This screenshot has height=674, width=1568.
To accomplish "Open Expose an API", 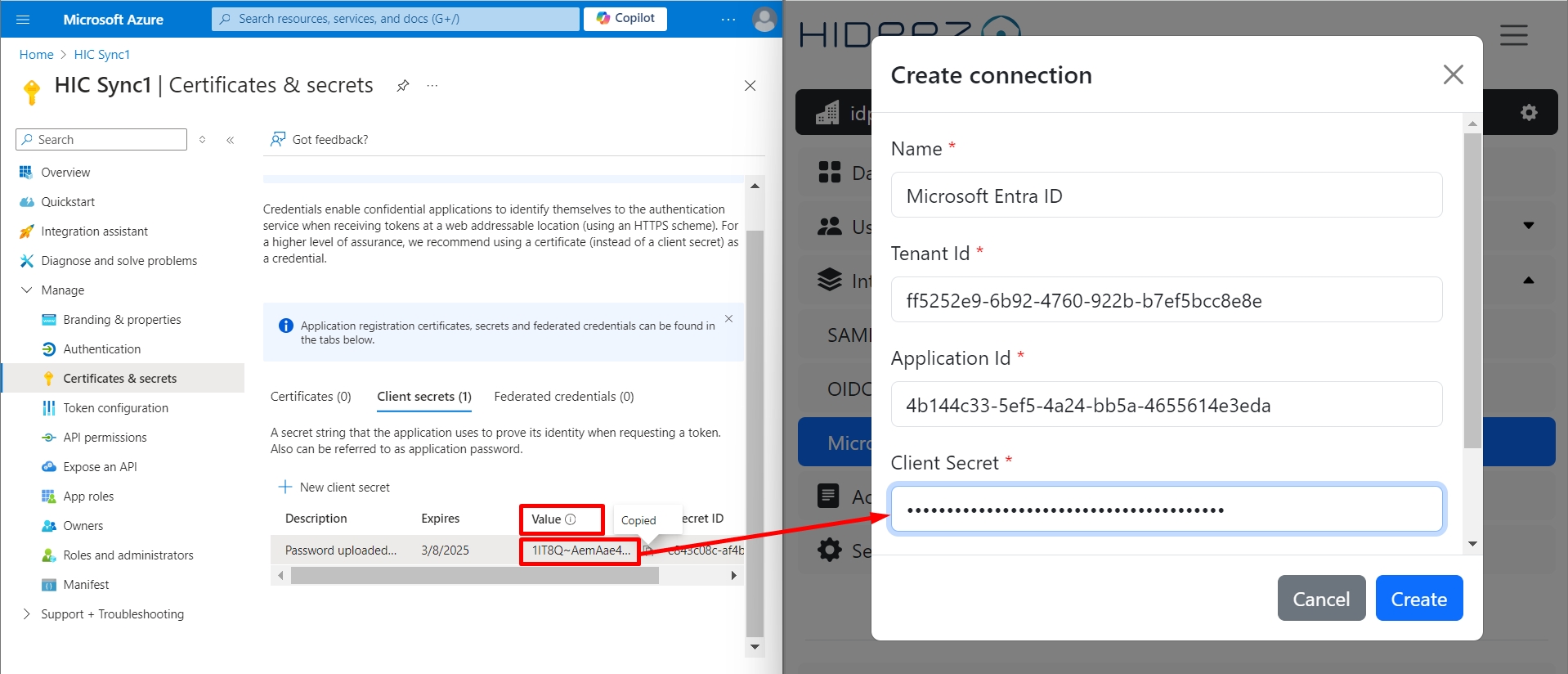I will (100, 467).
